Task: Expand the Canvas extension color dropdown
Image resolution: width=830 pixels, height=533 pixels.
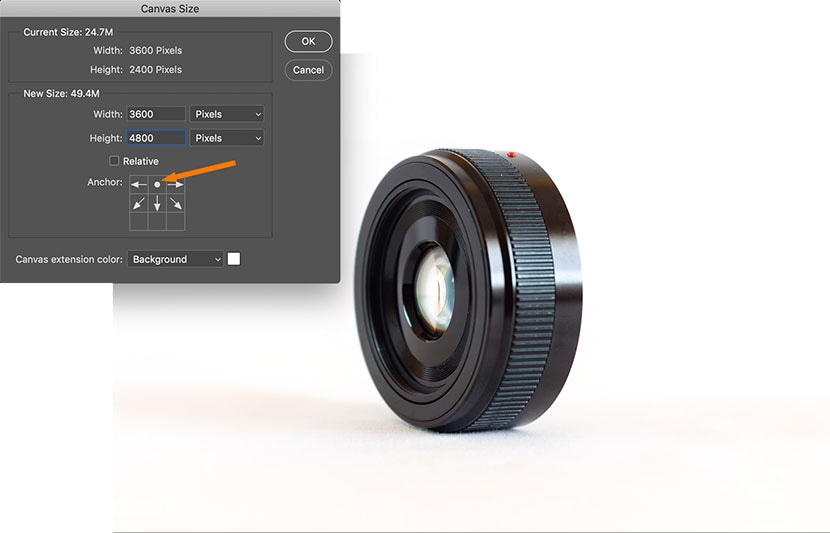Action: click(x=175, y=259)
